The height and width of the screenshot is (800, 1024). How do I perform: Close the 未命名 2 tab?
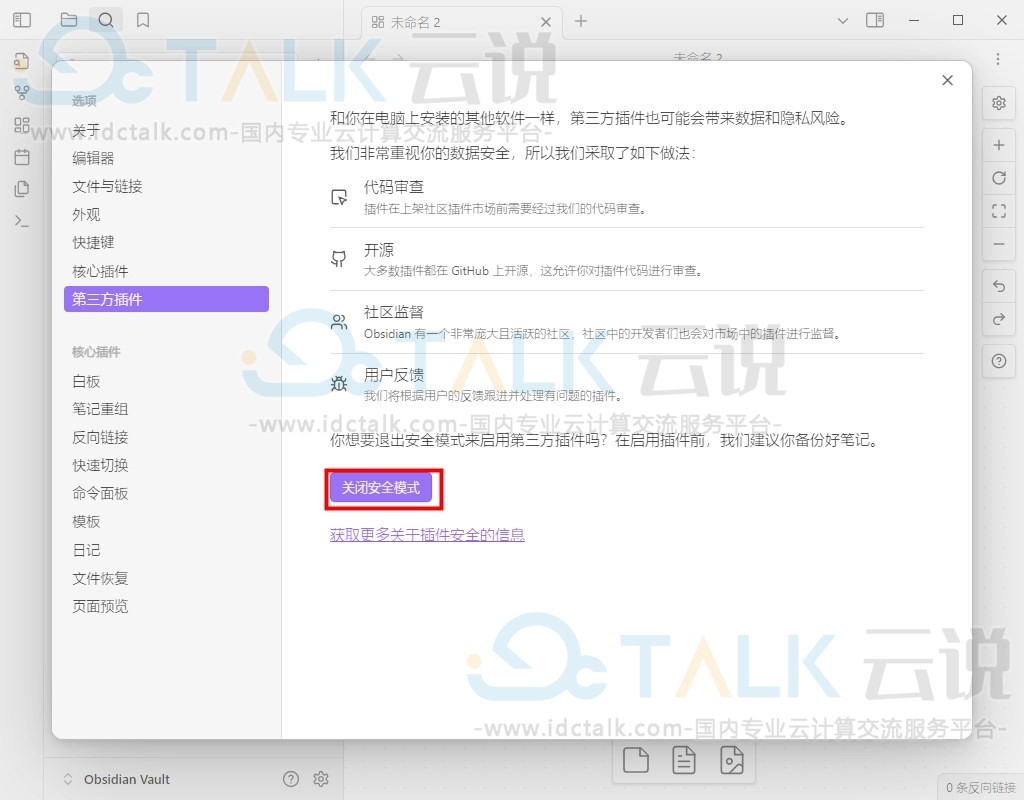pos(546,22)
